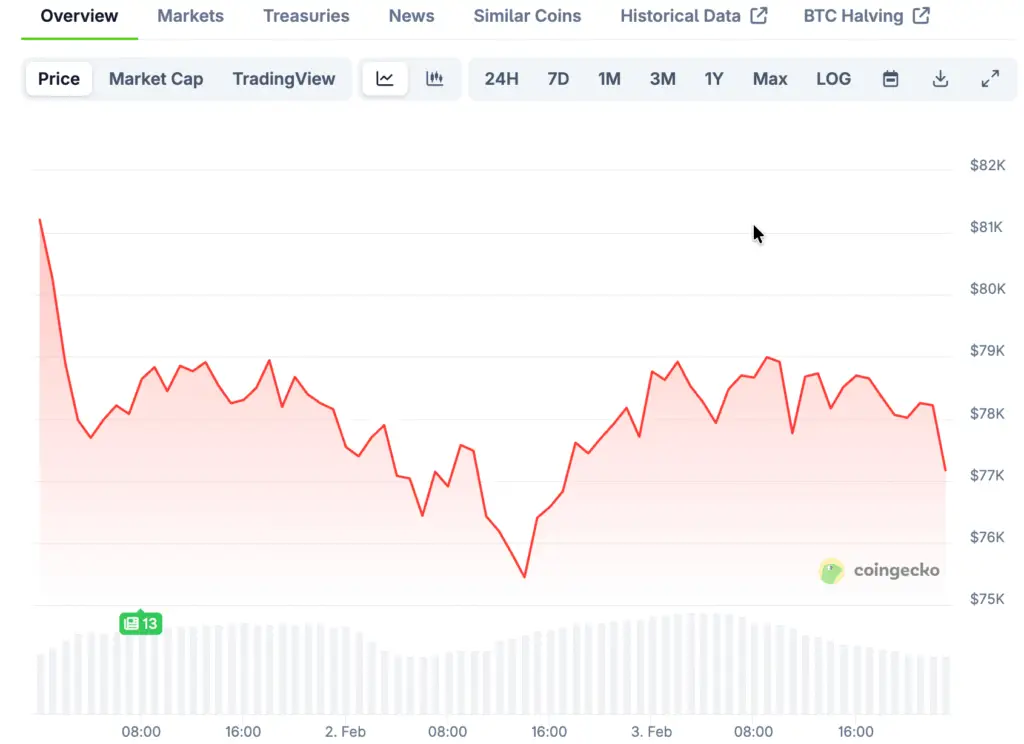Viewport: 1024px width, 744px height.
Task: Open the calendar date range picker
Action: (x=890, y=79)
